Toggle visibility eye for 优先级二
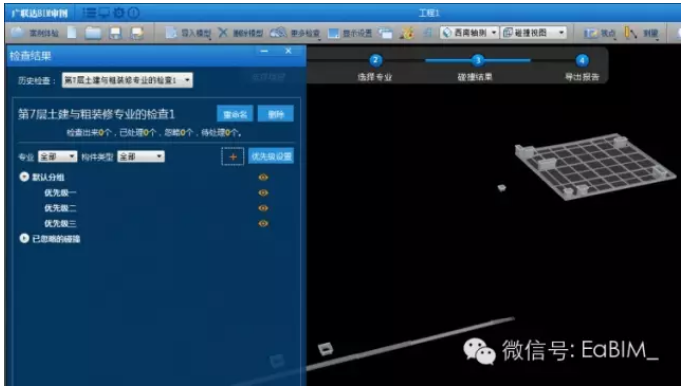This screenshot has width=683, height=387. pos(263,208)
